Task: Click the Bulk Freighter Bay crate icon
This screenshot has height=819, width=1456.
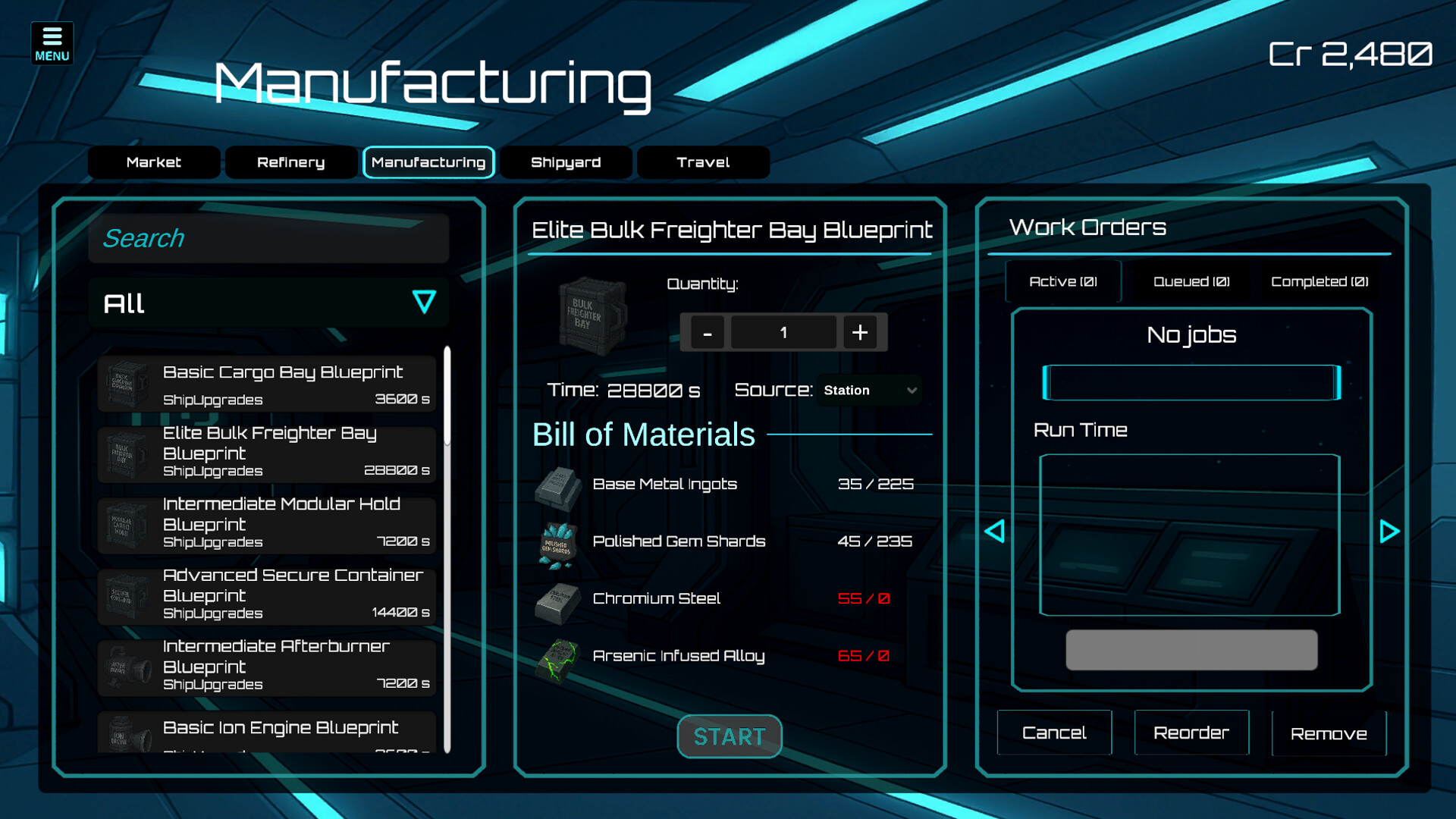Action: pos(592,315)
